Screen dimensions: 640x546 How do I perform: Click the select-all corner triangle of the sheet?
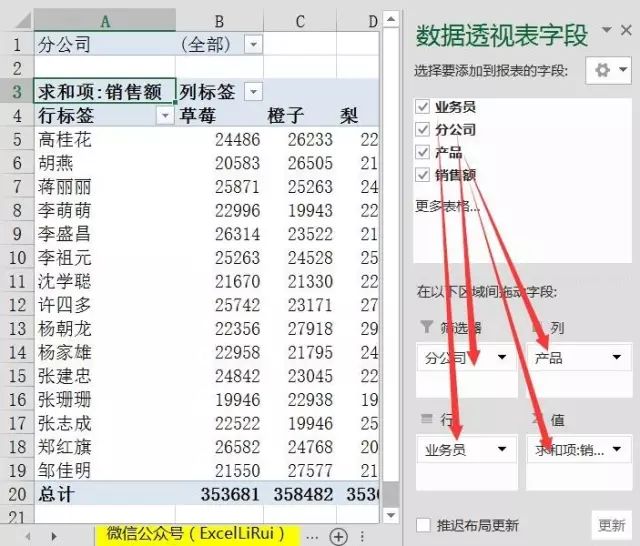coord(22,20)
